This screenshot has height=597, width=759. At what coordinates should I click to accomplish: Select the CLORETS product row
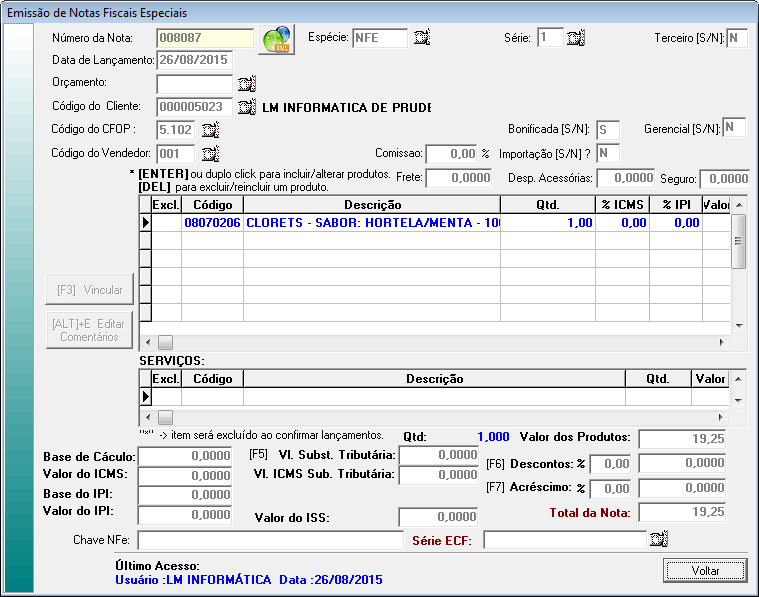[x=371, y=223]
